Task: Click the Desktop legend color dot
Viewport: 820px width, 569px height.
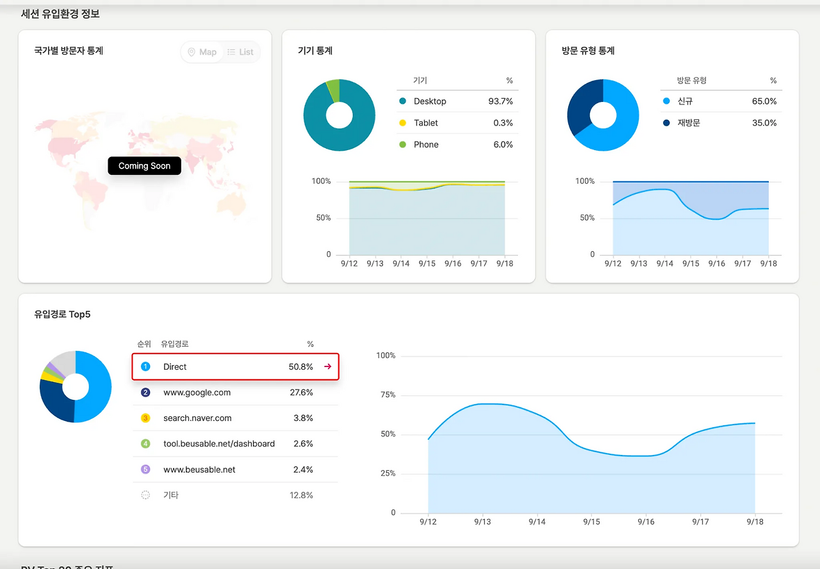Action: pyautogui.click(x=403, y=102)
